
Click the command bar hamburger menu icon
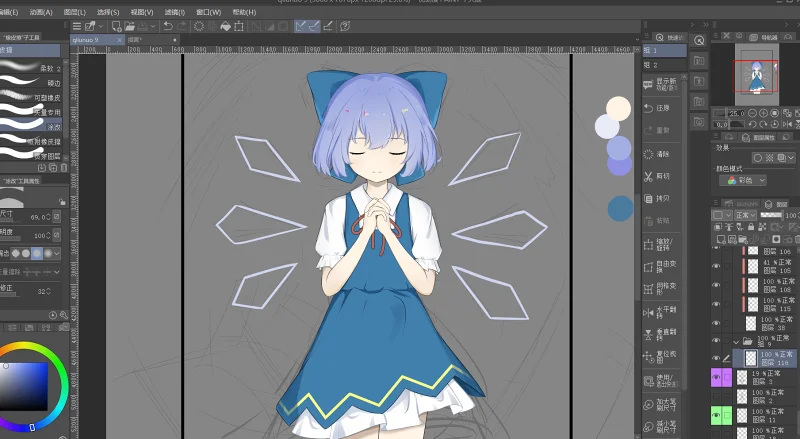click(77, 27)
